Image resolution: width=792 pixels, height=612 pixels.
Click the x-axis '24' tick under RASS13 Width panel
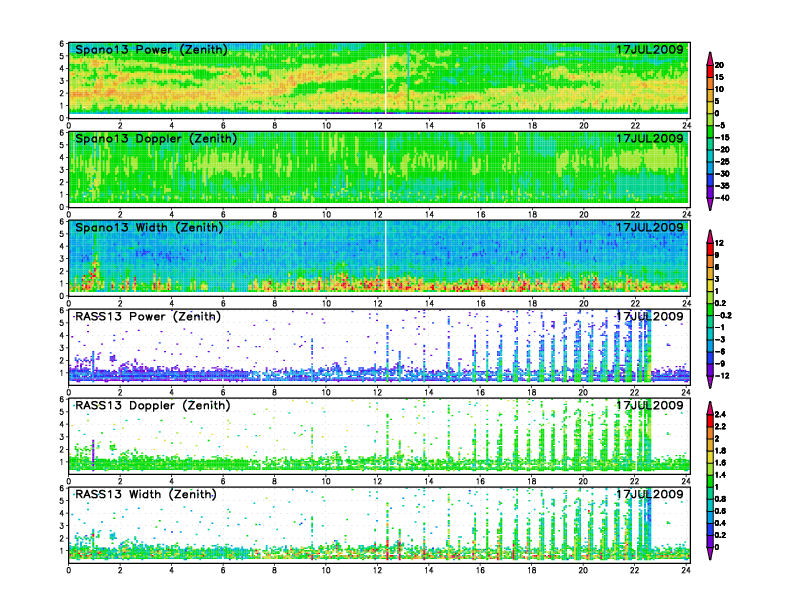pos(686,570)
